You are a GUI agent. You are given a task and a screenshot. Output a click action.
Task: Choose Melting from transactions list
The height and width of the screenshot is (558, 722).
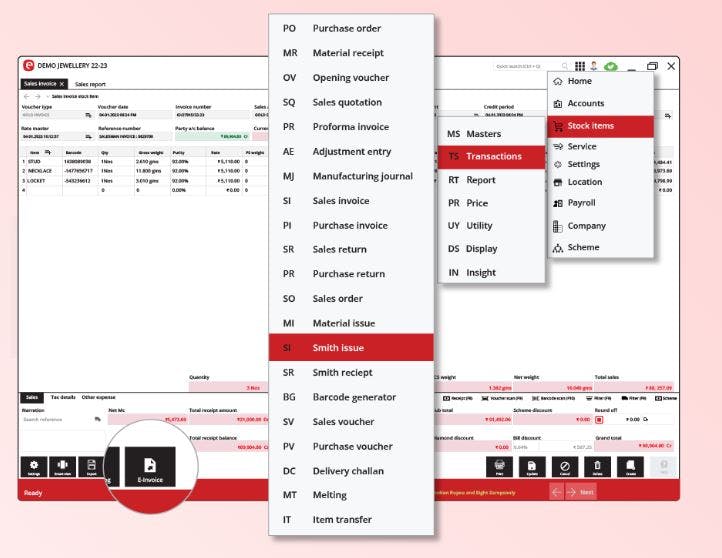click(351, 495)
